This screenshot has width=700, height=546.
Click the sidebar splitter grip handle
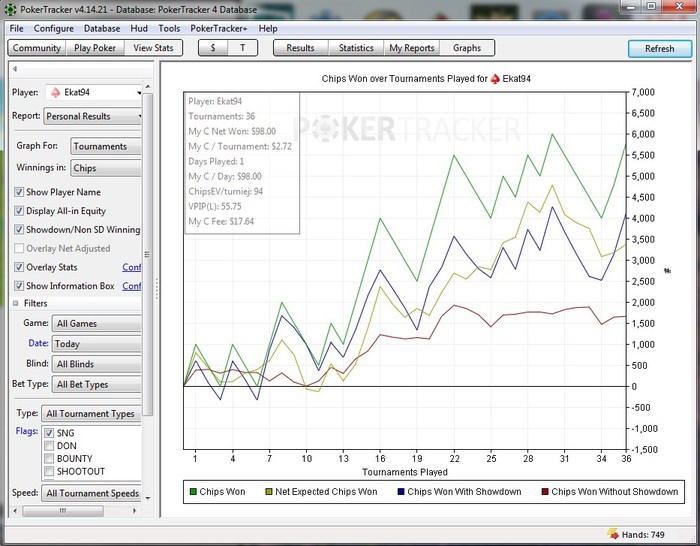156,289
